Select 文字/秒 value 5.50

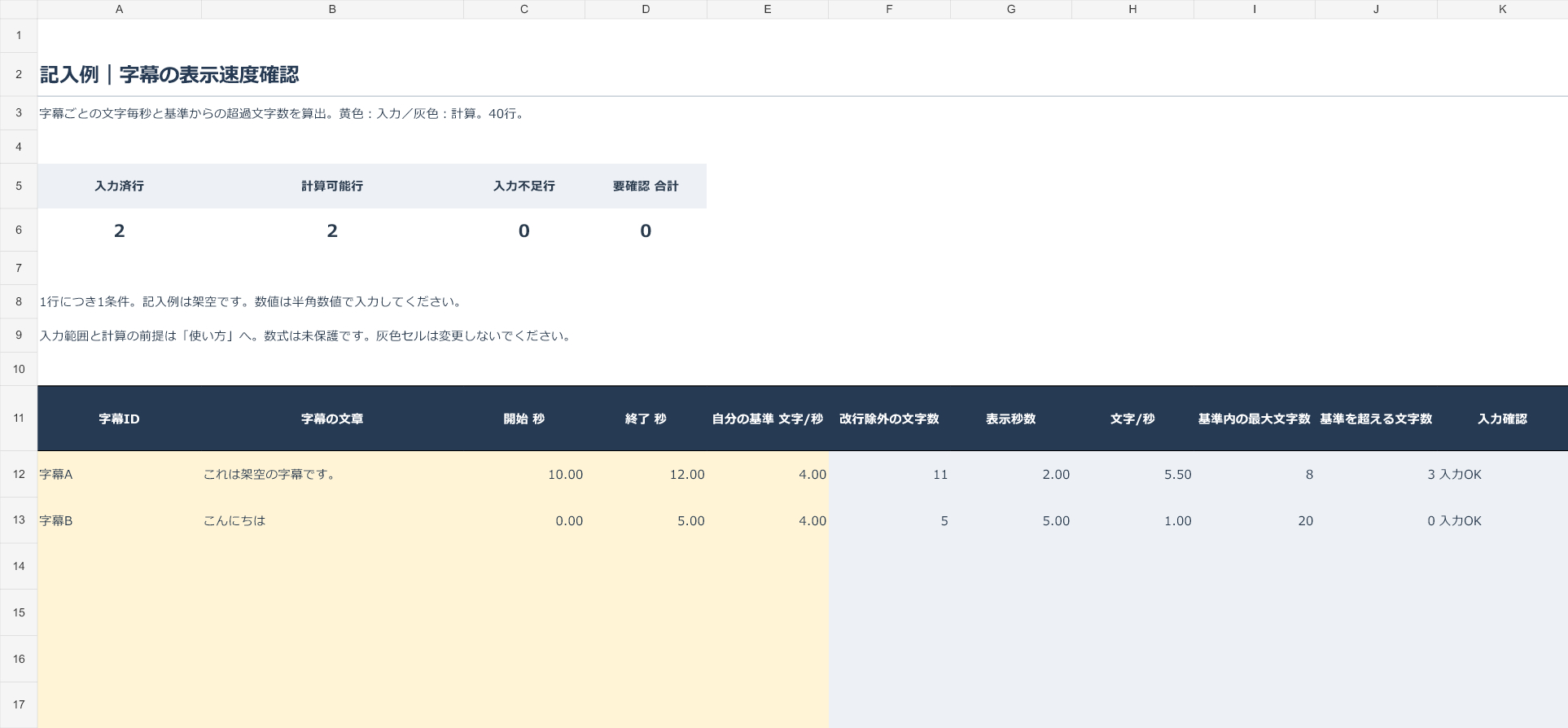(1132, 474)
